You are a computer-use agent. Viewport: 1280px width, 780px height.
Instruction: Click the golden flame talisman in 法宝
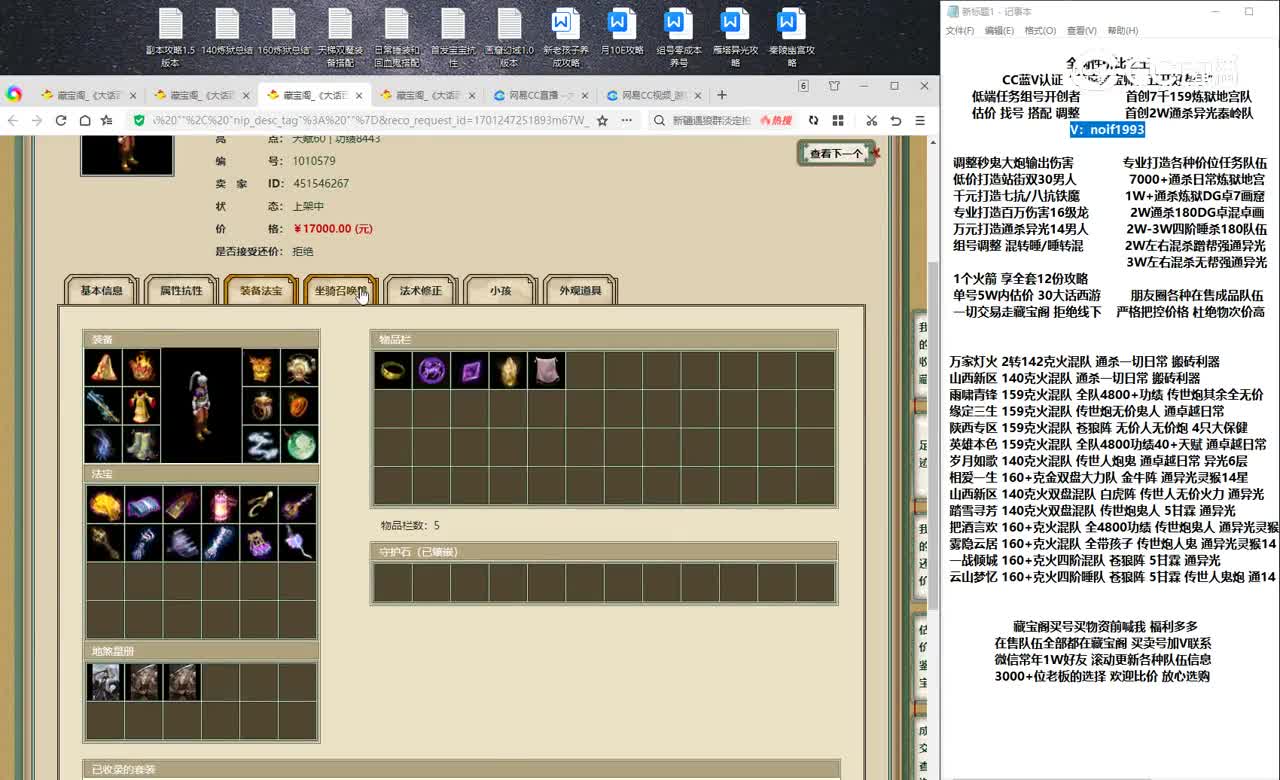tap(105, 505)
